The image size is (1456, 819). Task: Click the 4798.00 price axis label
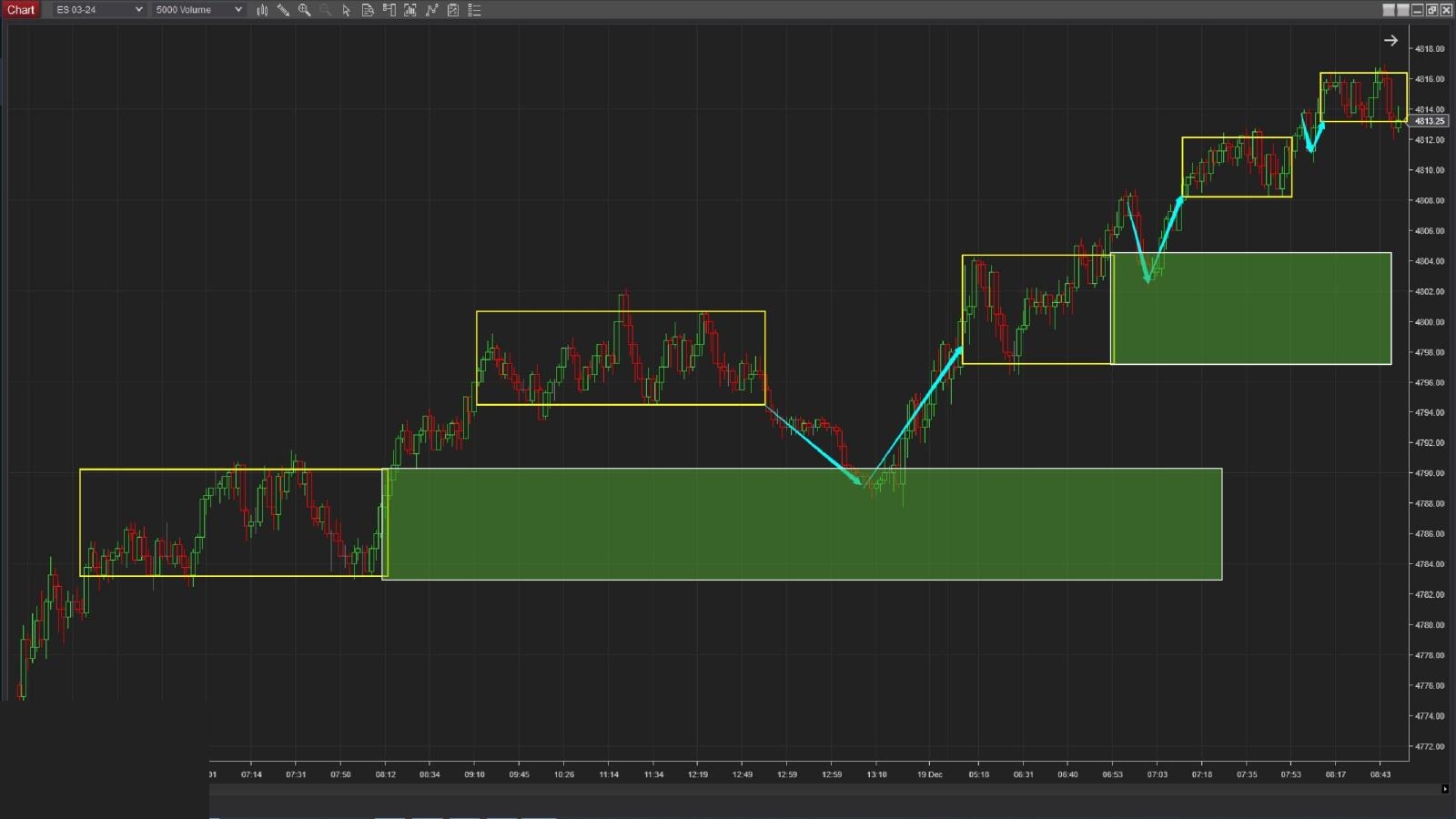1430,352
